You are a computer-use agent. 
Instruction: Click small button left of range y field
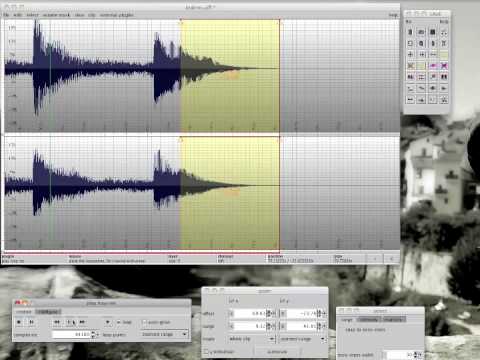point(283,326)
